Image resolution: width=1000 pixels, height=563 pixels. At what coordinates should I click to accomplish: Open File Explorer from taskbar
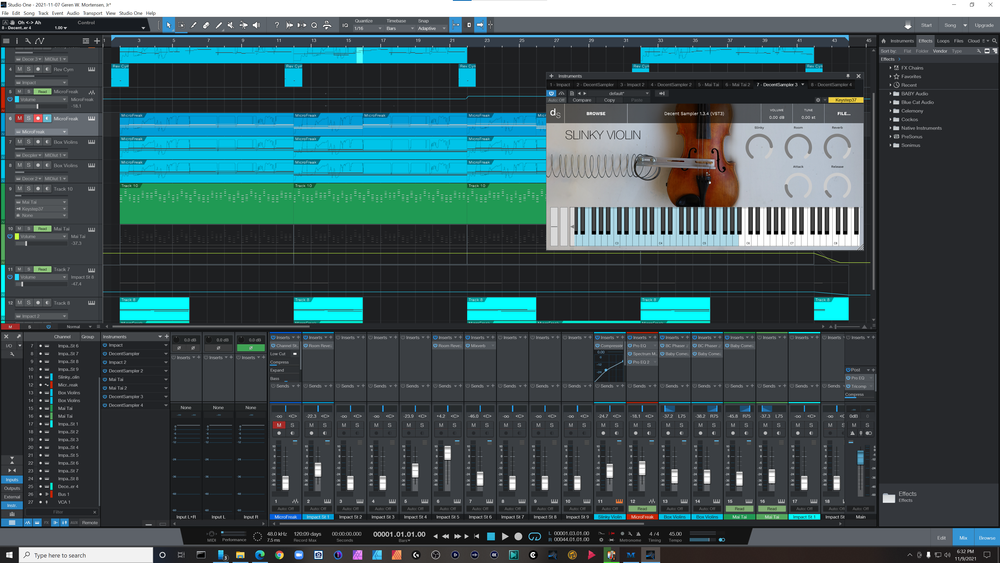(240, 555)
